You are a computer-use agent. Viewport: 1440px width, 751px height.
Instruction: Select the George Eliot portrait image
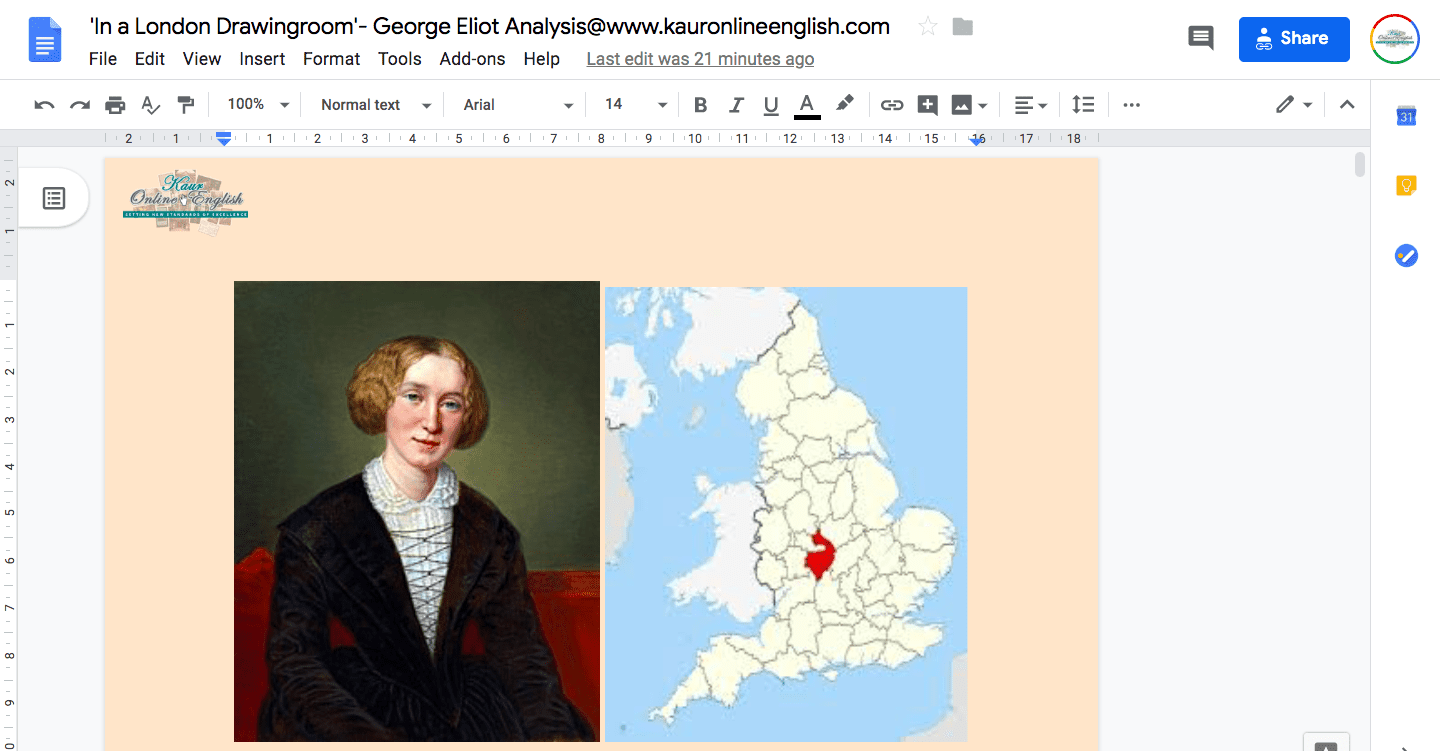pos(417,511)
